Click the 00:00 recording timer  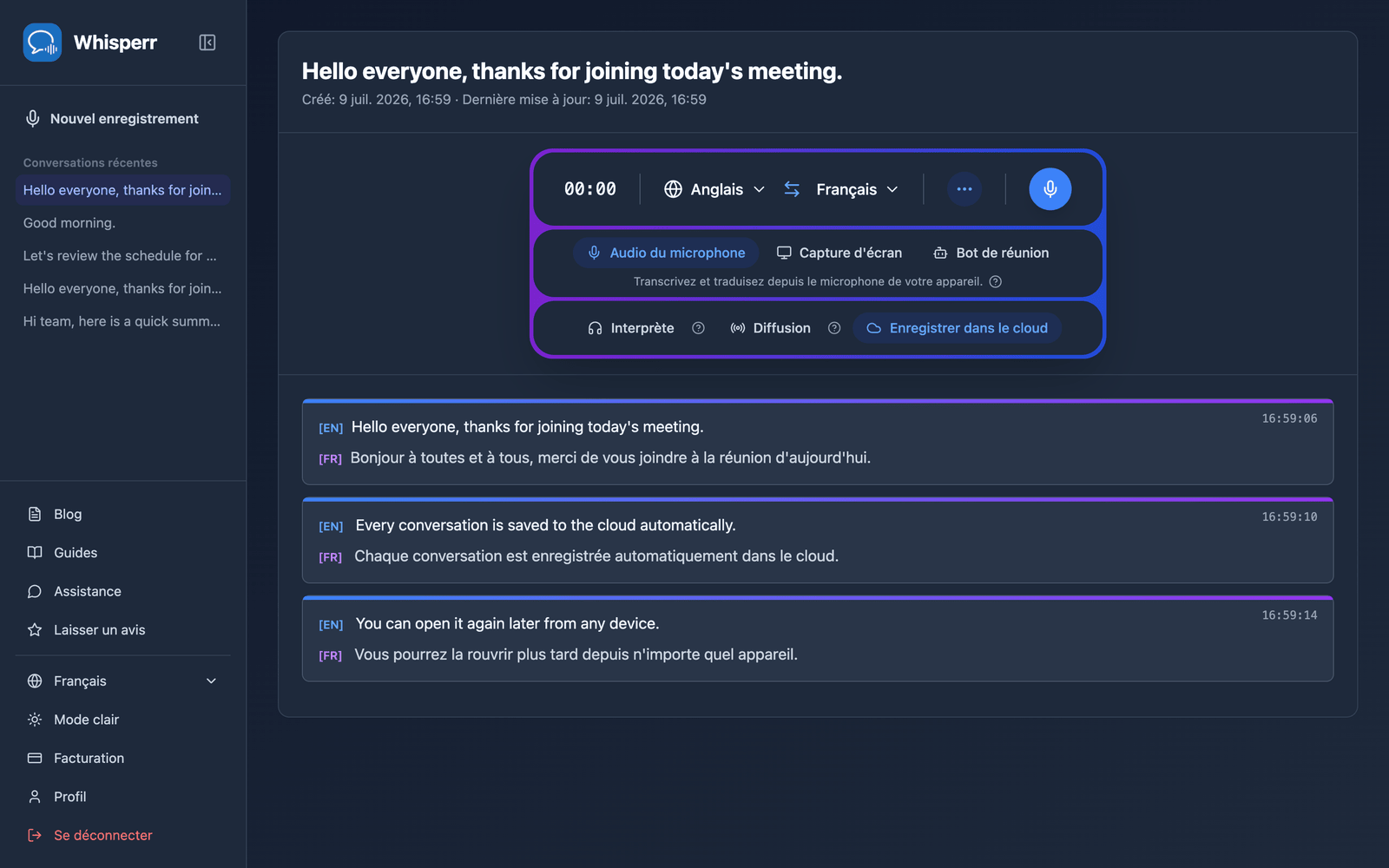pos(590,189)
